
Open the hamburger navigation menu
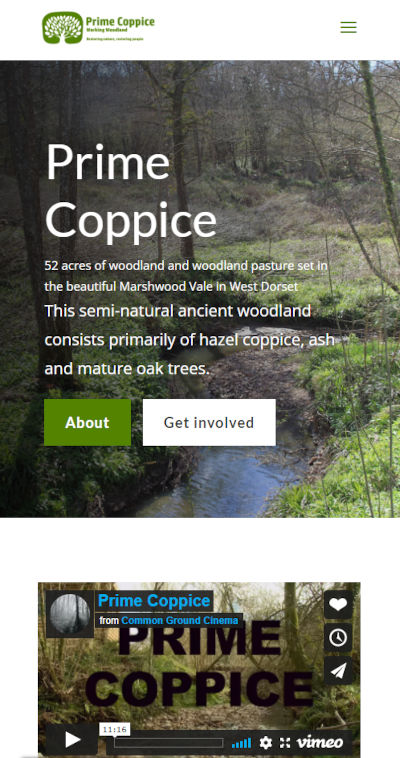(348, 27)
